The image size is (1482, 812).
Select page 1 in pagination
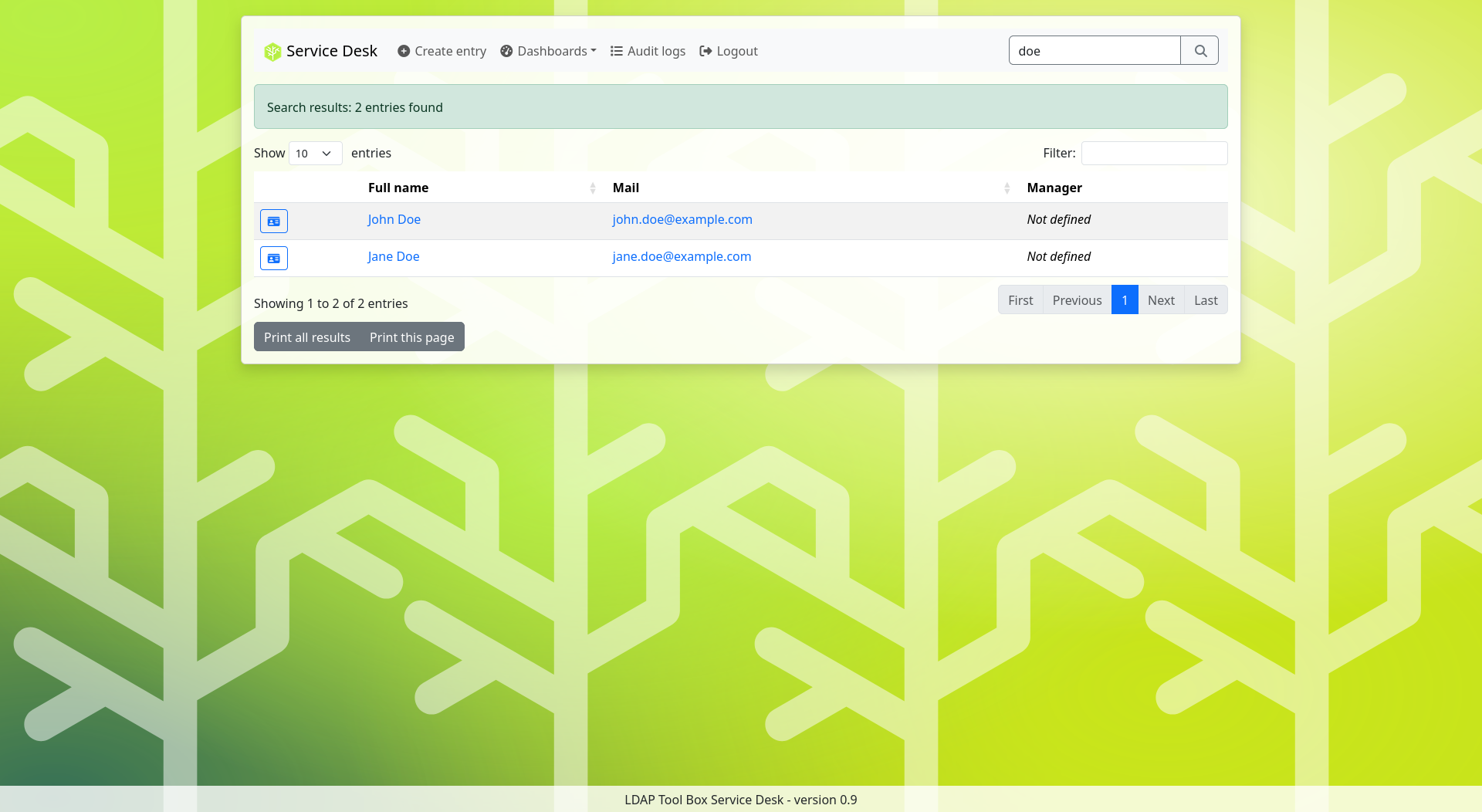pyautogui.click(x=1125, y=300)
